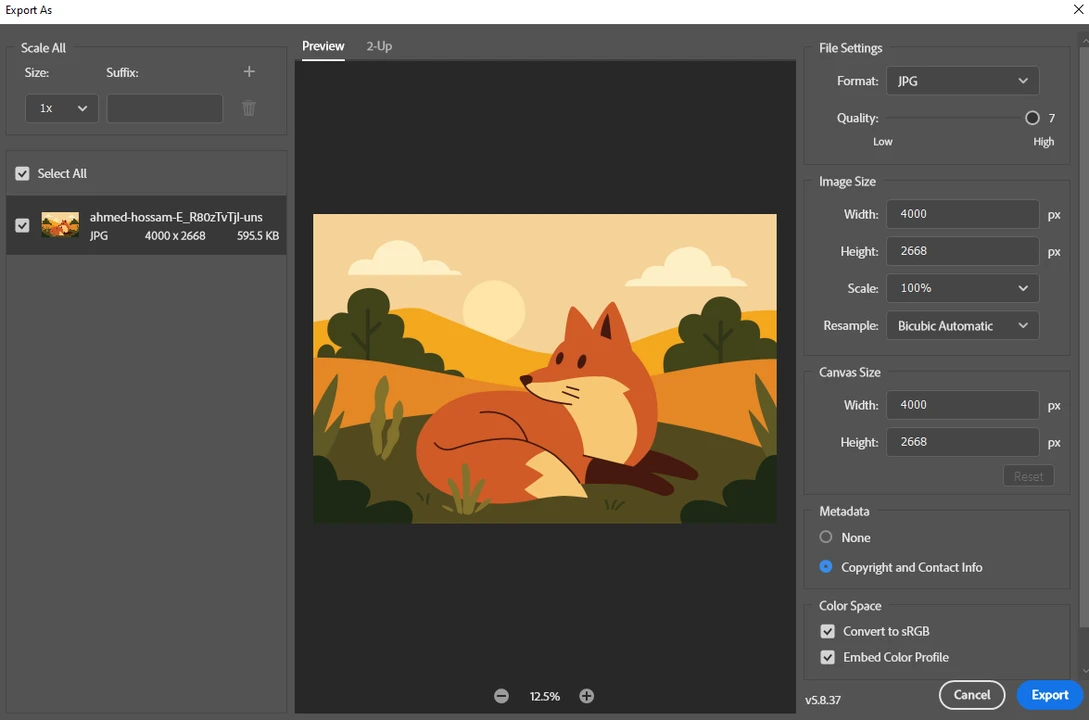Screen dimensions: 1089x720
Task: Zoom out the preview with minus icon
Action: pos(501,696)
